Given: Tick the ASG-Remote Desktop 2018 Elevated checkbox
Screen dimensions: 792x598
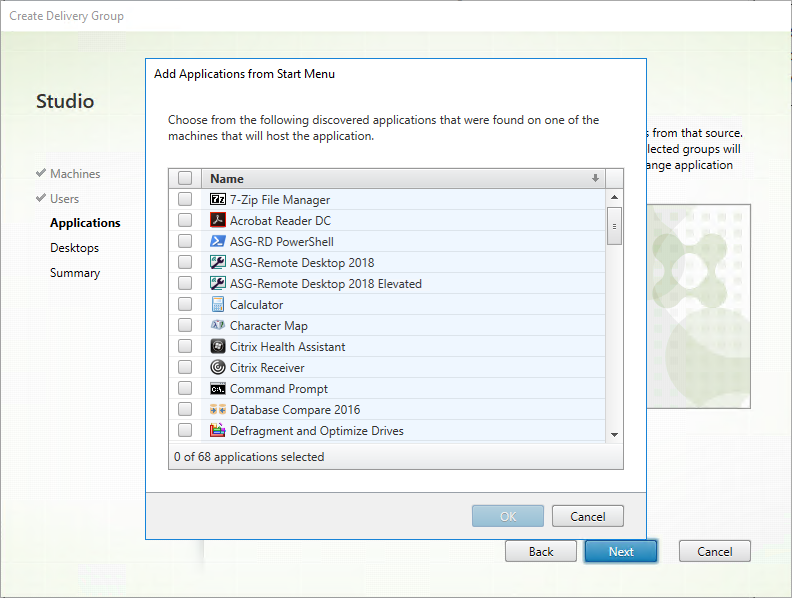Looking at the screenshot, I should [185, 283].
